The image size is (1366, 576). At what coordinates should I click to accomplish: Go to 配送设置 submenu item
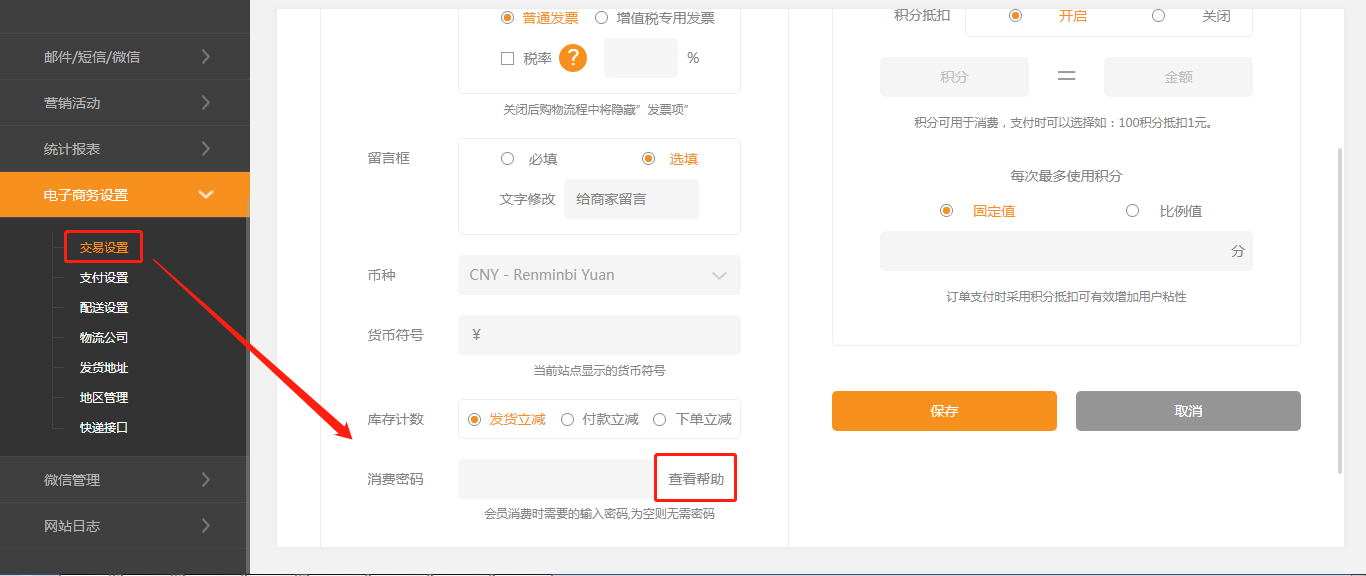pyautogui.click(x=104, y=308)
